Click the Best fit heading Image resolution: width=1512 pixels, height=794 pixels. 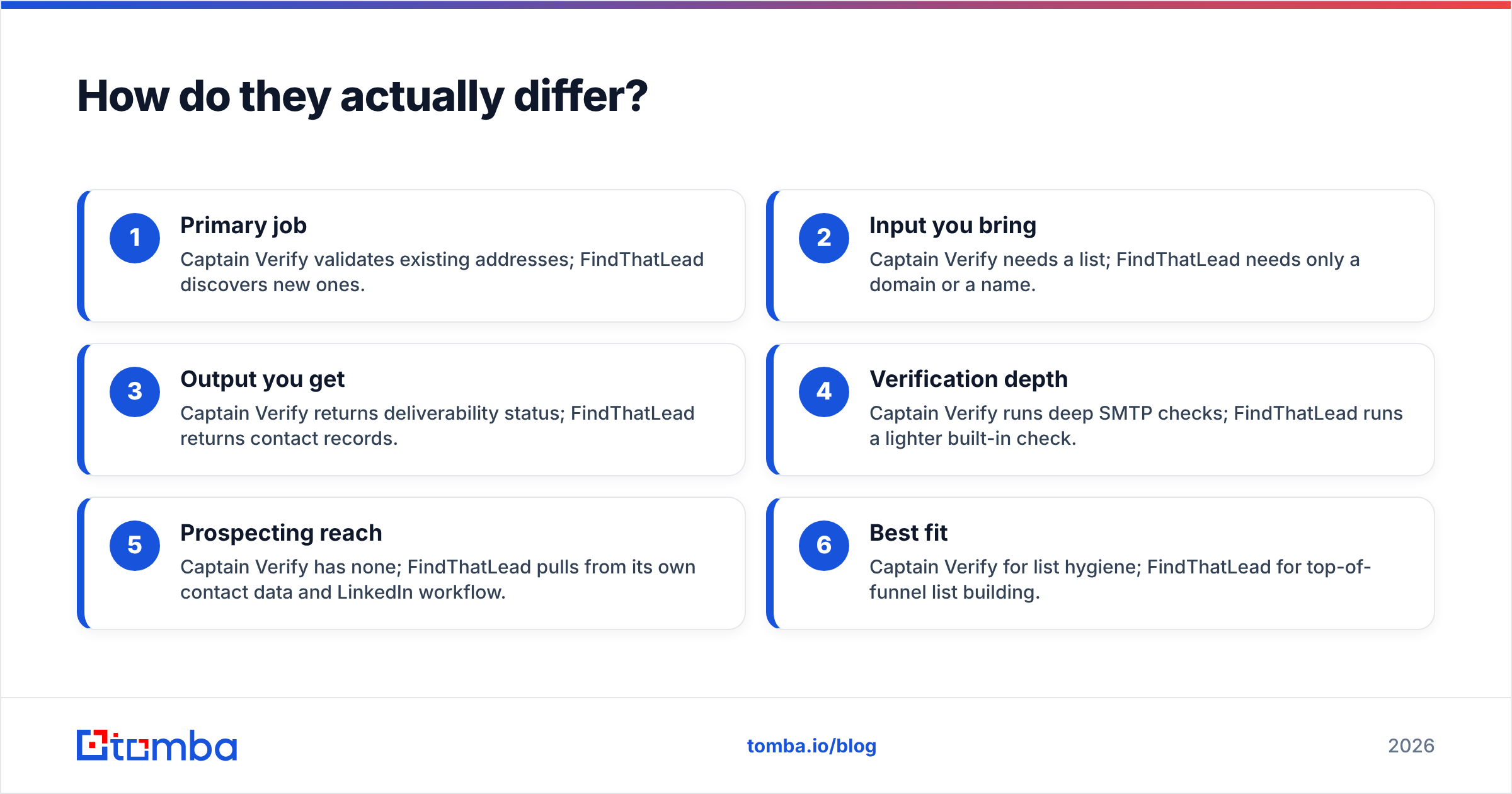click(x=908, y=533)
